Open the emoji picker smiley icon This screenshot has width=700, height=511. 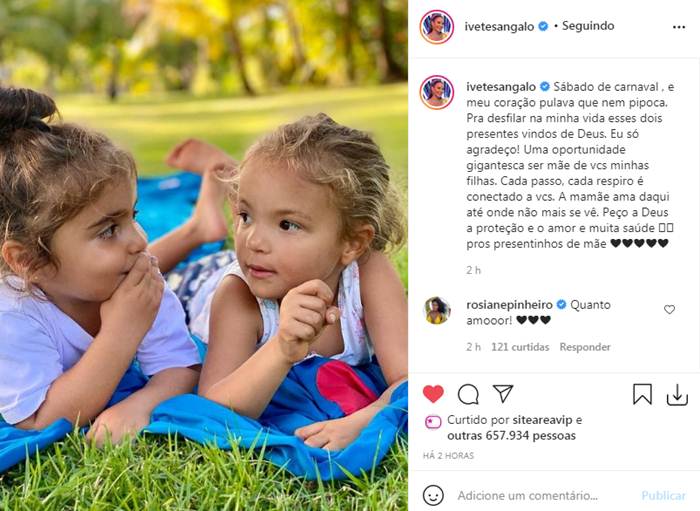click(x=433, y=495)
